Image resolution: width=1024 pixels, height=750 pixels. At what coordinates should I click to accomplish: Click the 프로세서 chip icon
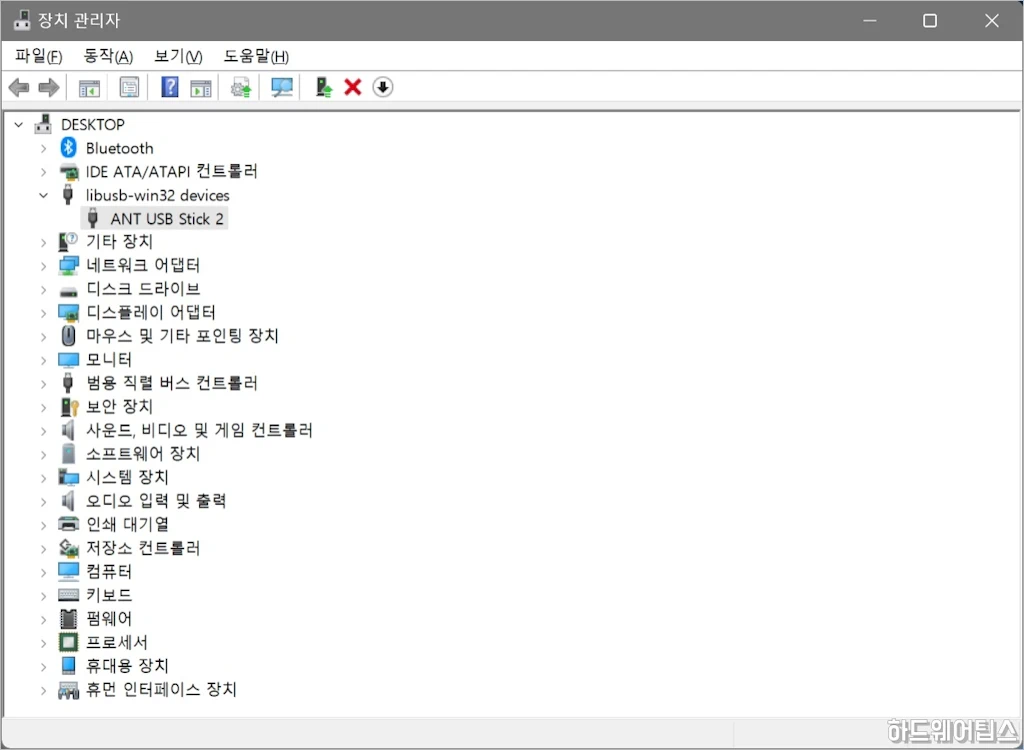pos(69,642)
